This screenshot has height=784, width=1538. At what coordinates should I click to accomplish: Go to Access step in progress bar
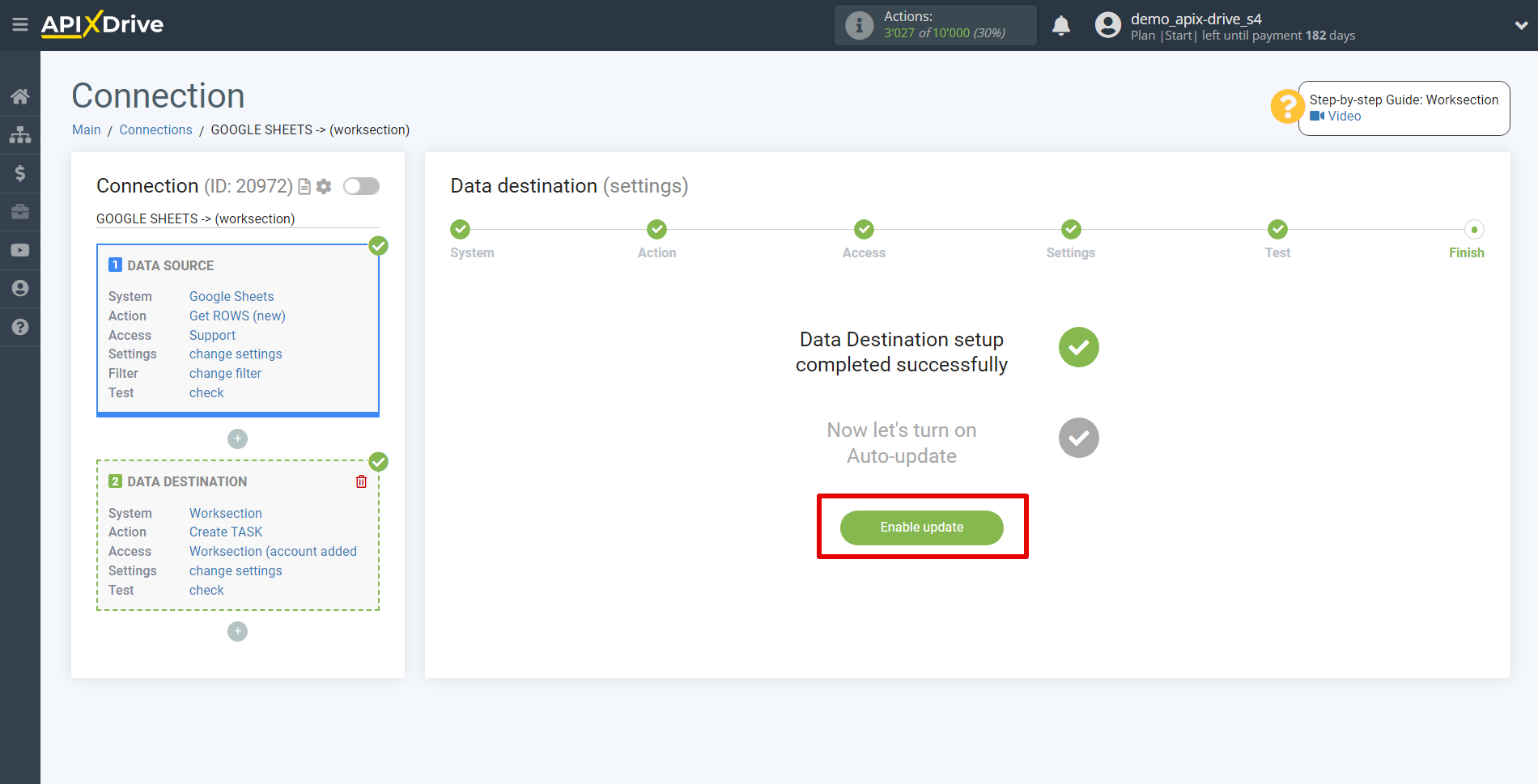tap(865, 230)
